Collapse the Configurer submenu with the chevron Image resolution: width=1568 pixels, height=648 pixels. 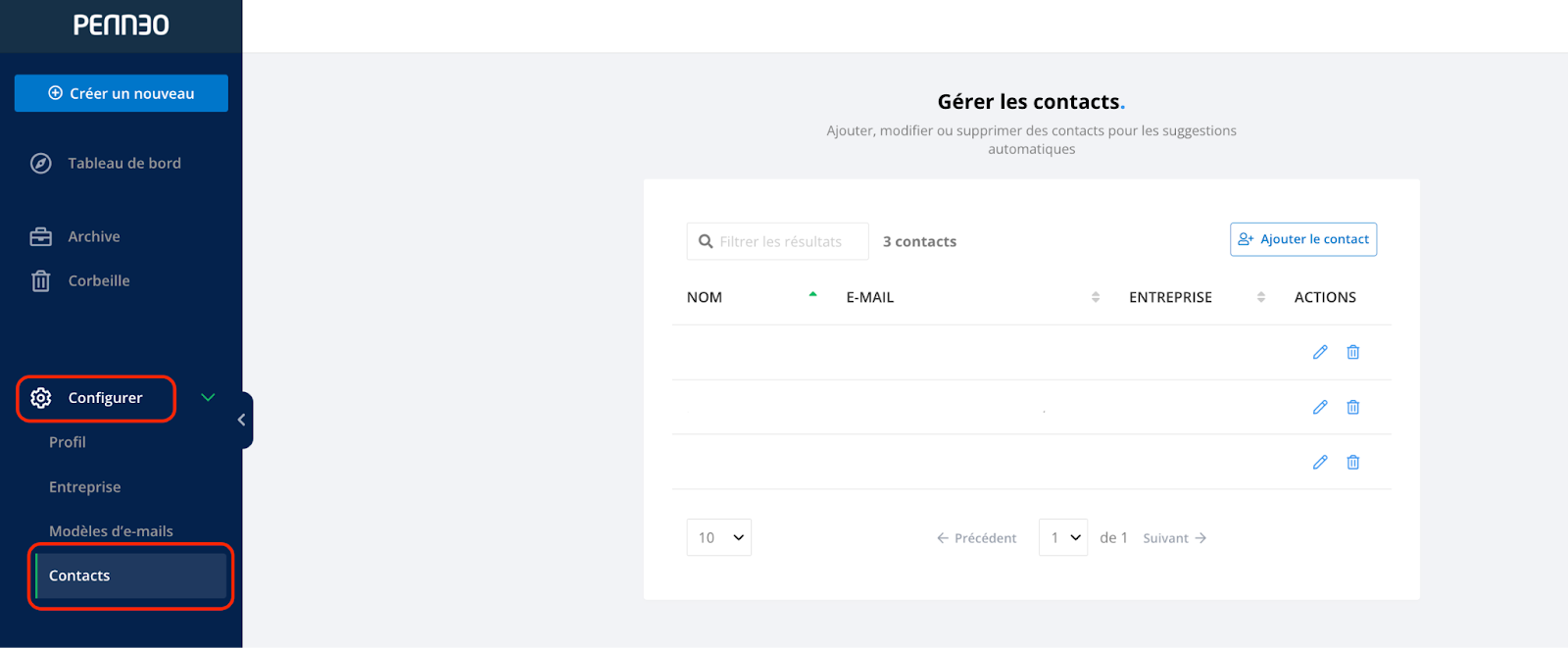(208, 397)
